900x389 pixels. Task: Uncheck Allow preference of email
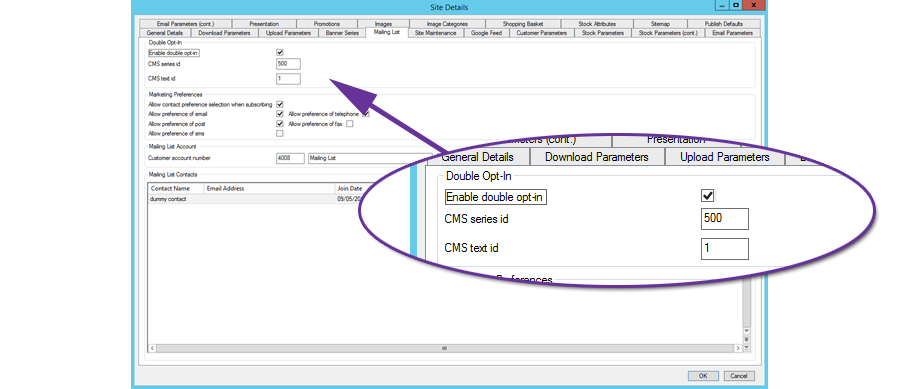280,114
